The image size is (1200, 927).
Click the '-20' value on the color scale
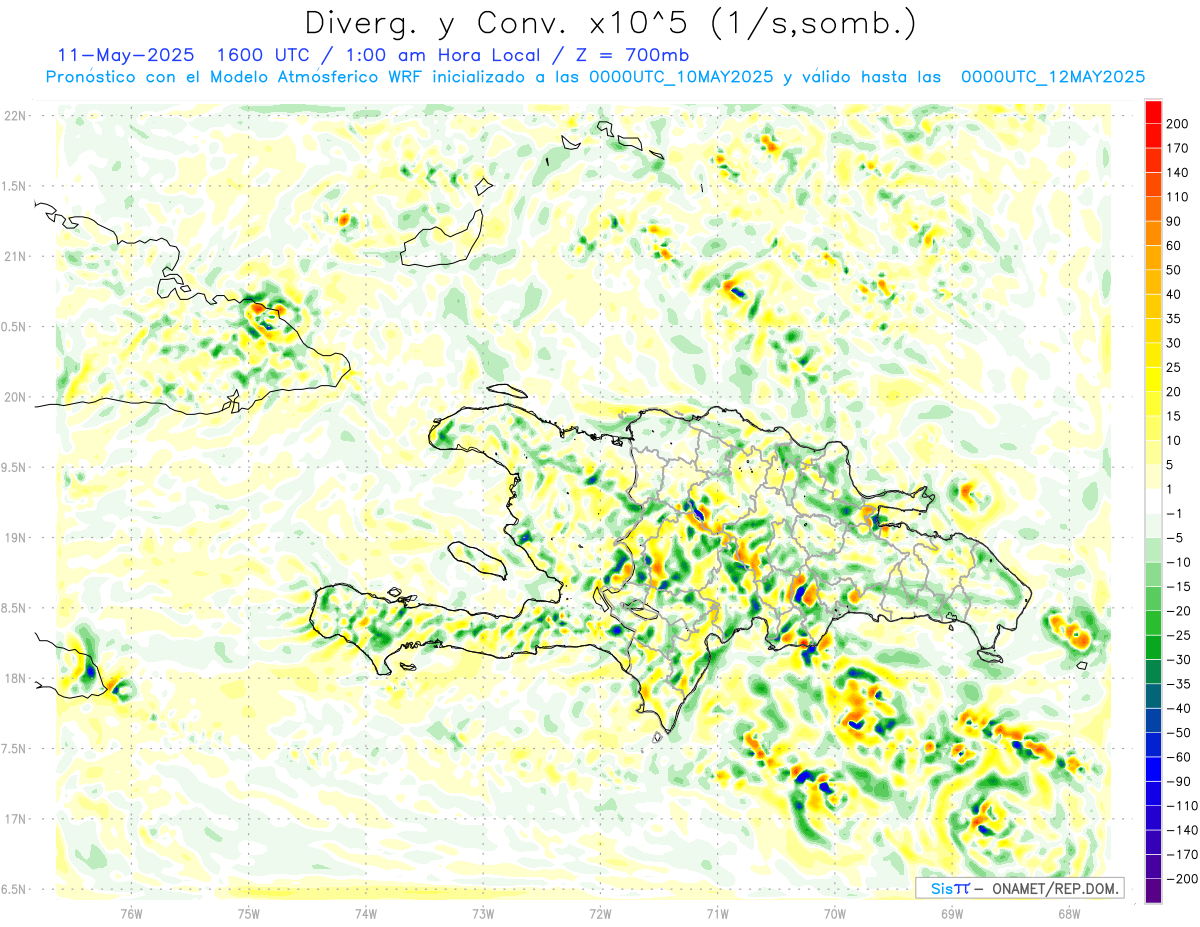tap(1177, 611)
